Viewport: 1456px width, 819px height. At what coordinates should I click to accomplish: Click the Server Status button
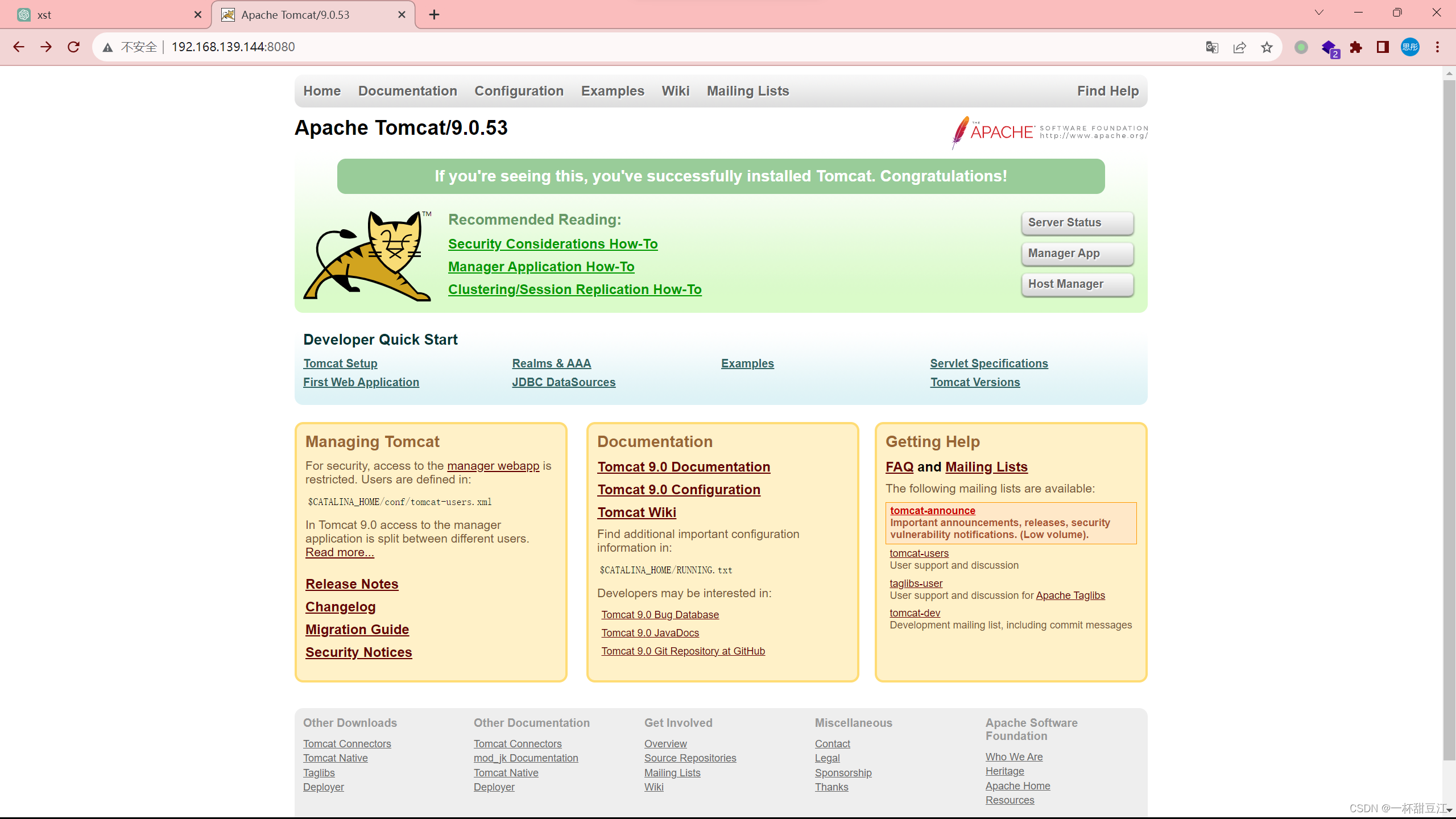tap(1077, 222)
